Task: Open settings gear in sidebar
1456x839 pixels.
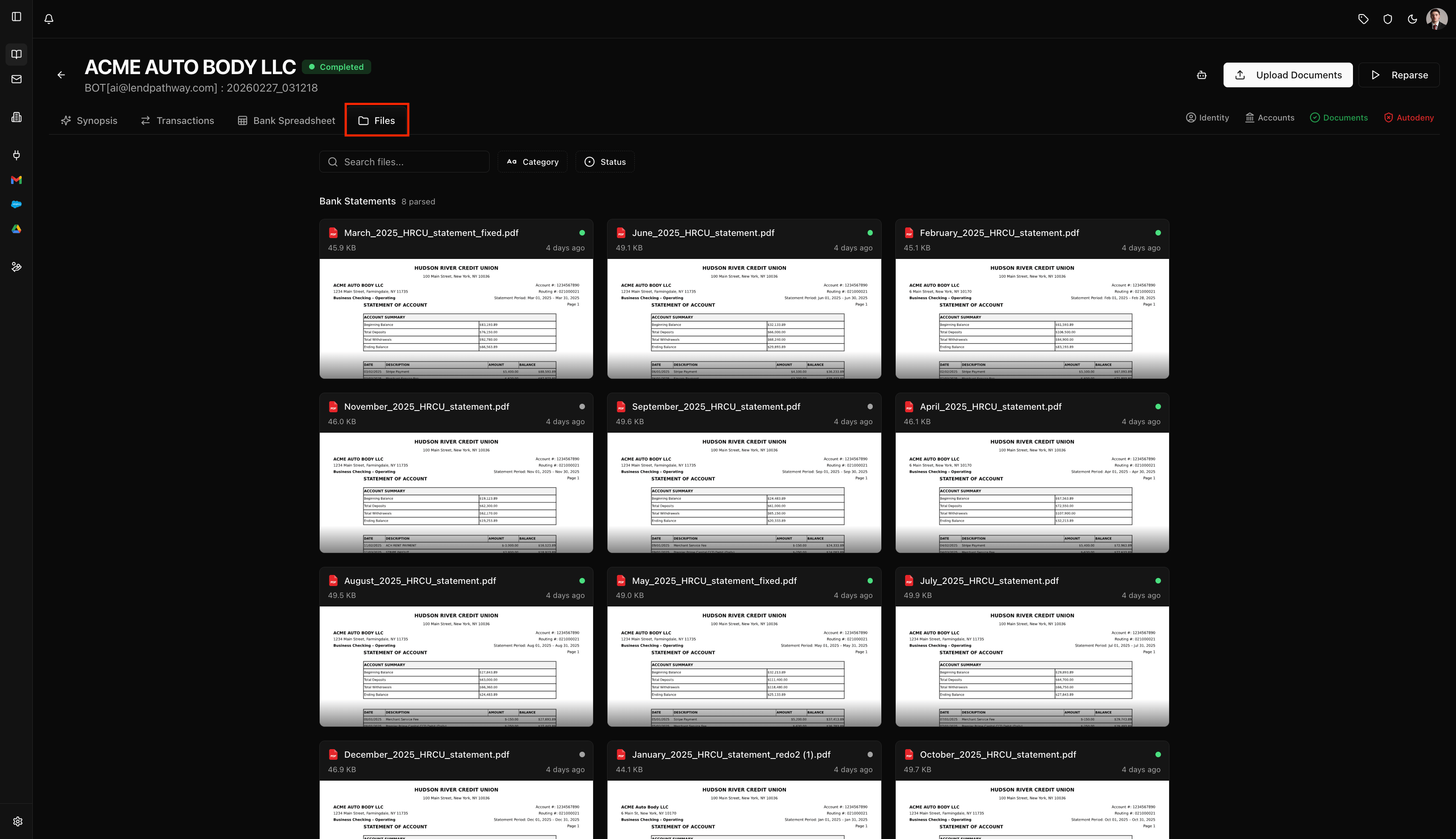Action: tap(17, 821)
